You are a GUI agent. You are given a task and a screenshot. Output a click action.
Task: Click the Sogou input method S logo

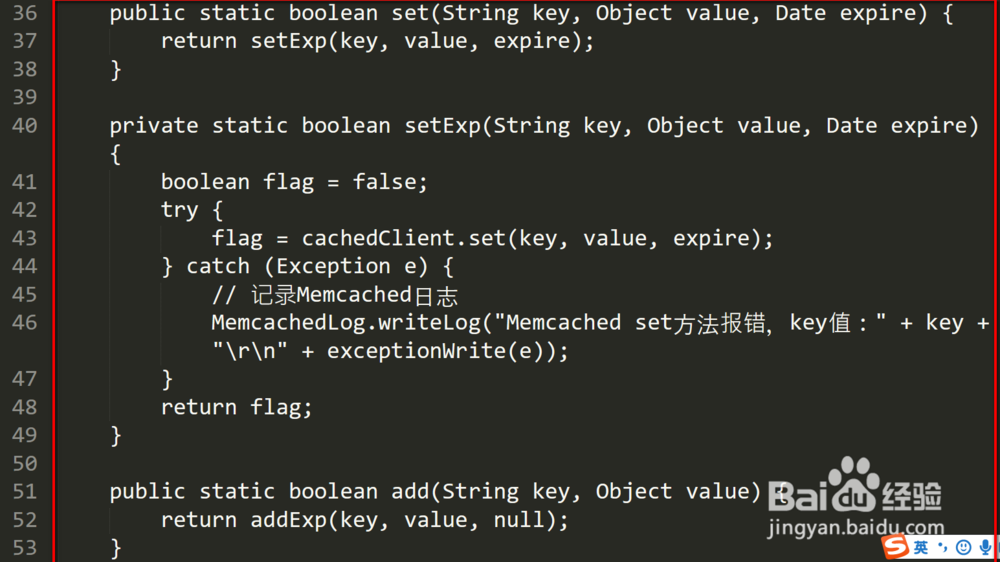pos(895,547)
